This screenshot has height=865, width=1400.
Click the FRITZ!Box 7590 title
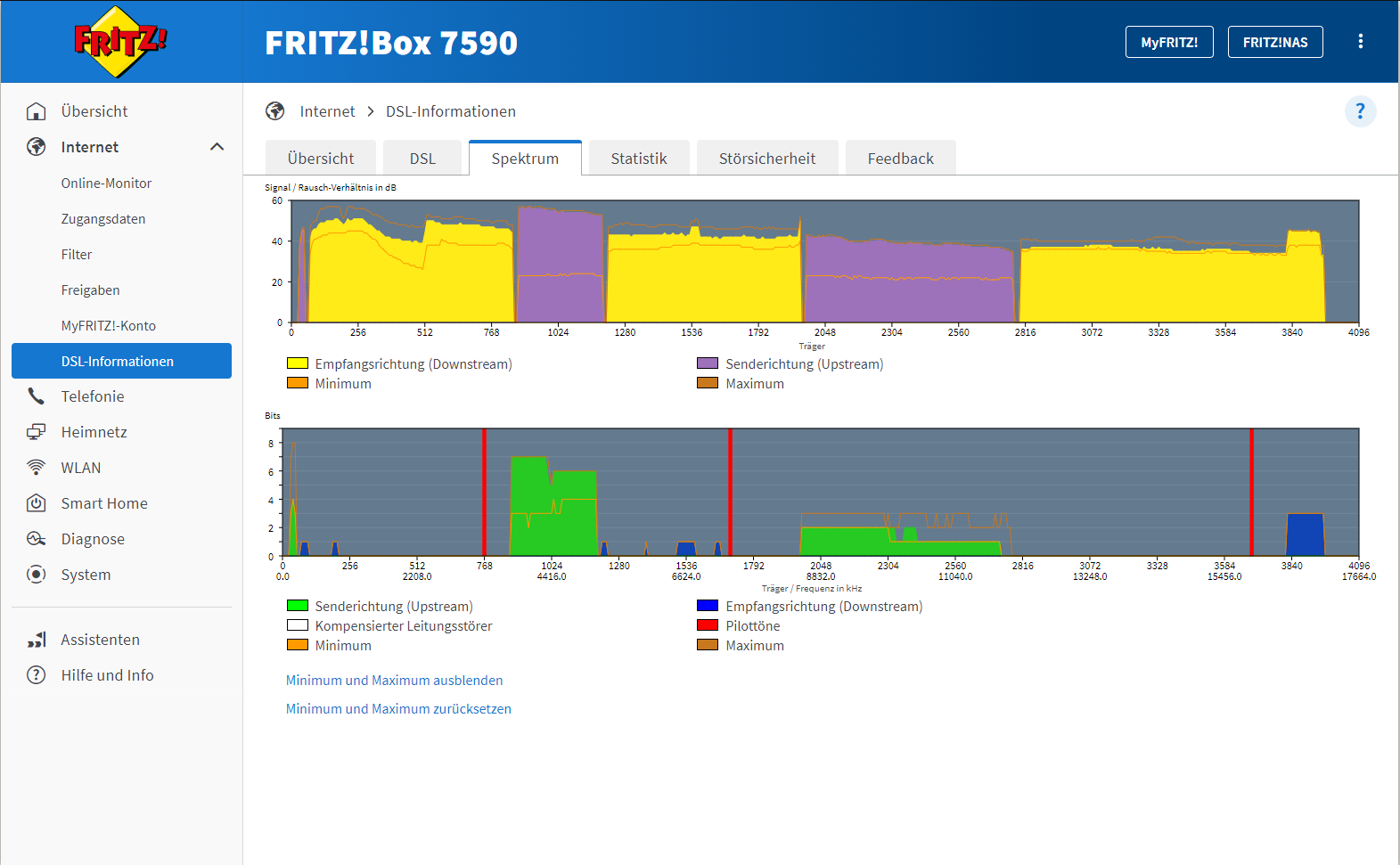(391, 43)
